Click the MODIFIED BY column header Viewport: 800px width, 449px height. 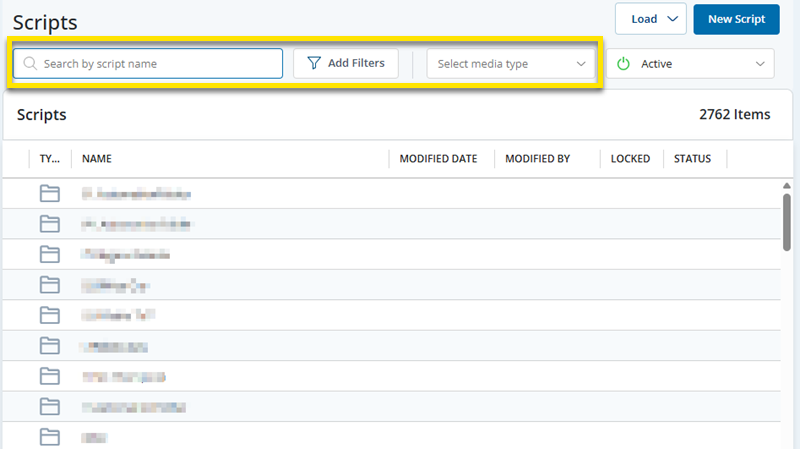click(x=537, y=159)
